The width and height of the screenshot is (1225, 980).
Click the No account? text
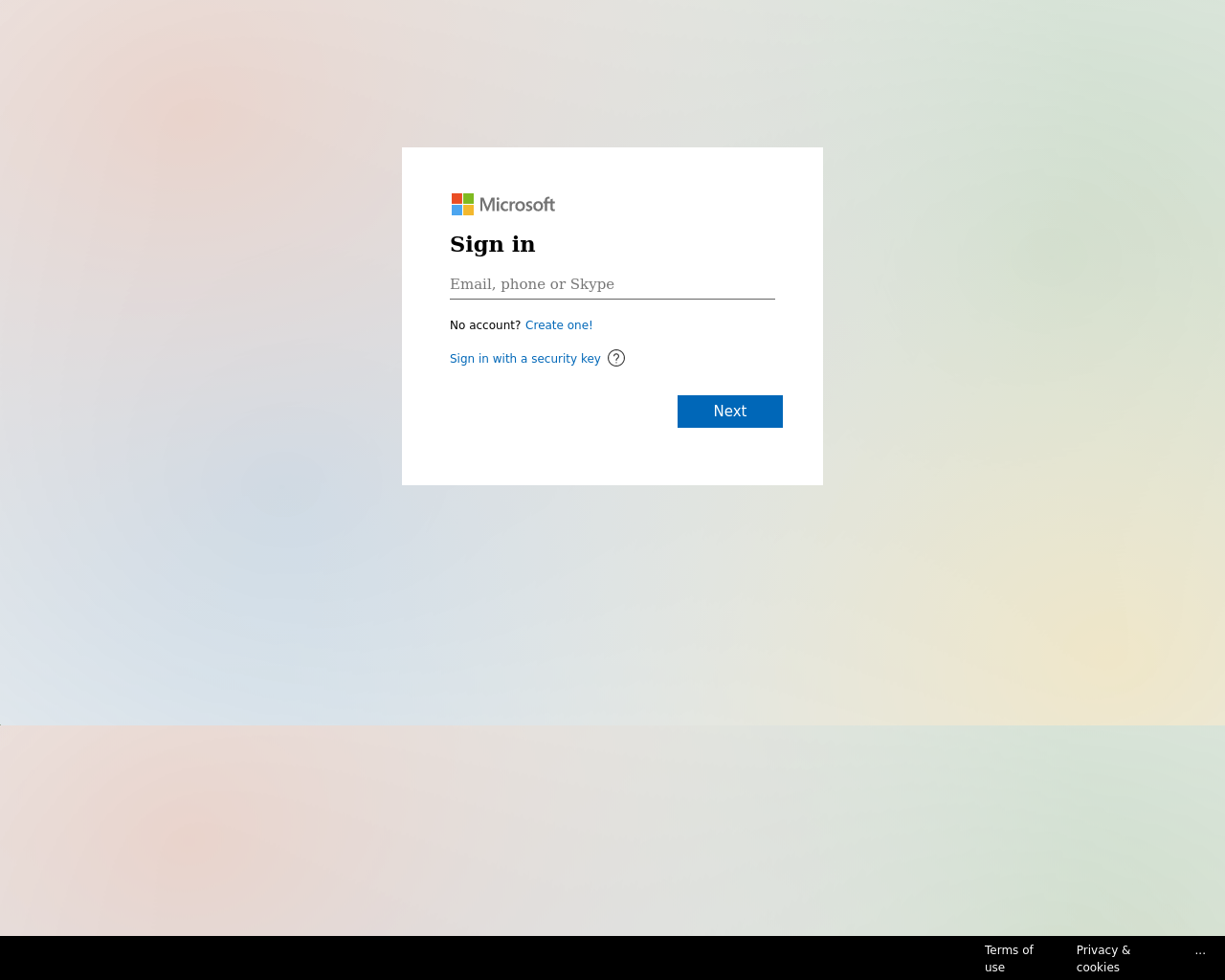click(x=485, y=325)
